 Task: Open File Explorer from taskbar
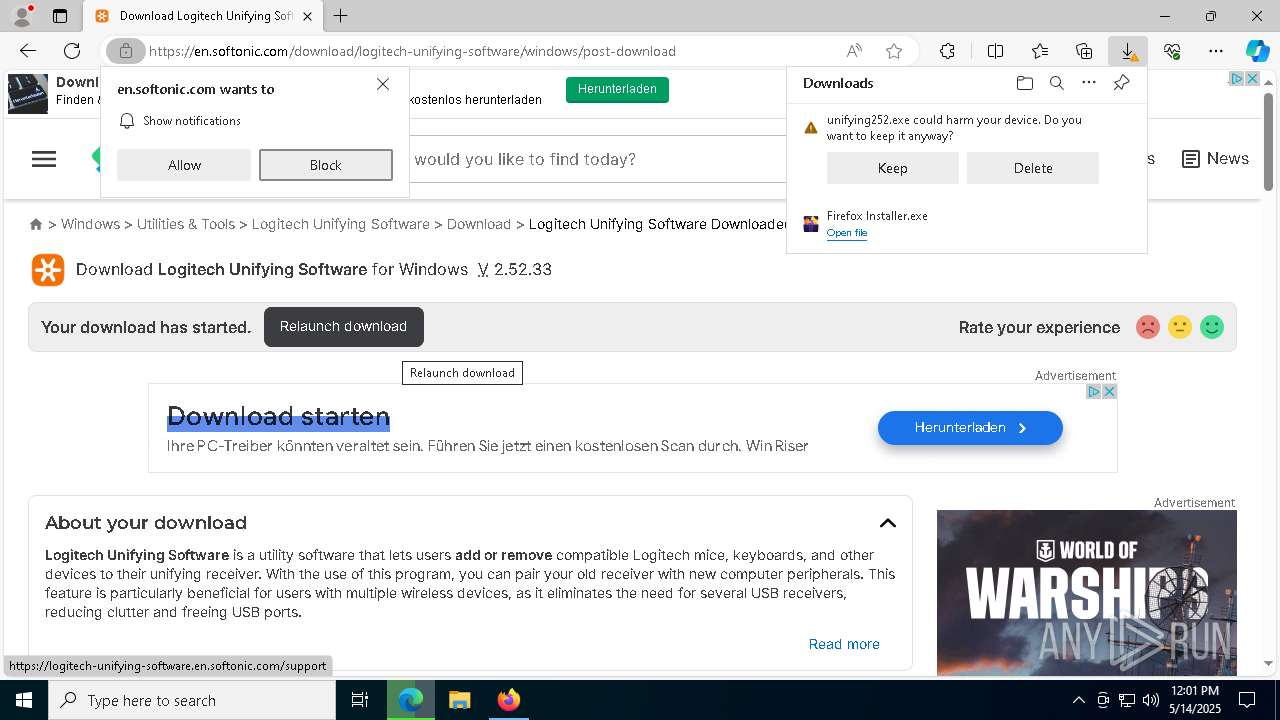coord(459,700)
